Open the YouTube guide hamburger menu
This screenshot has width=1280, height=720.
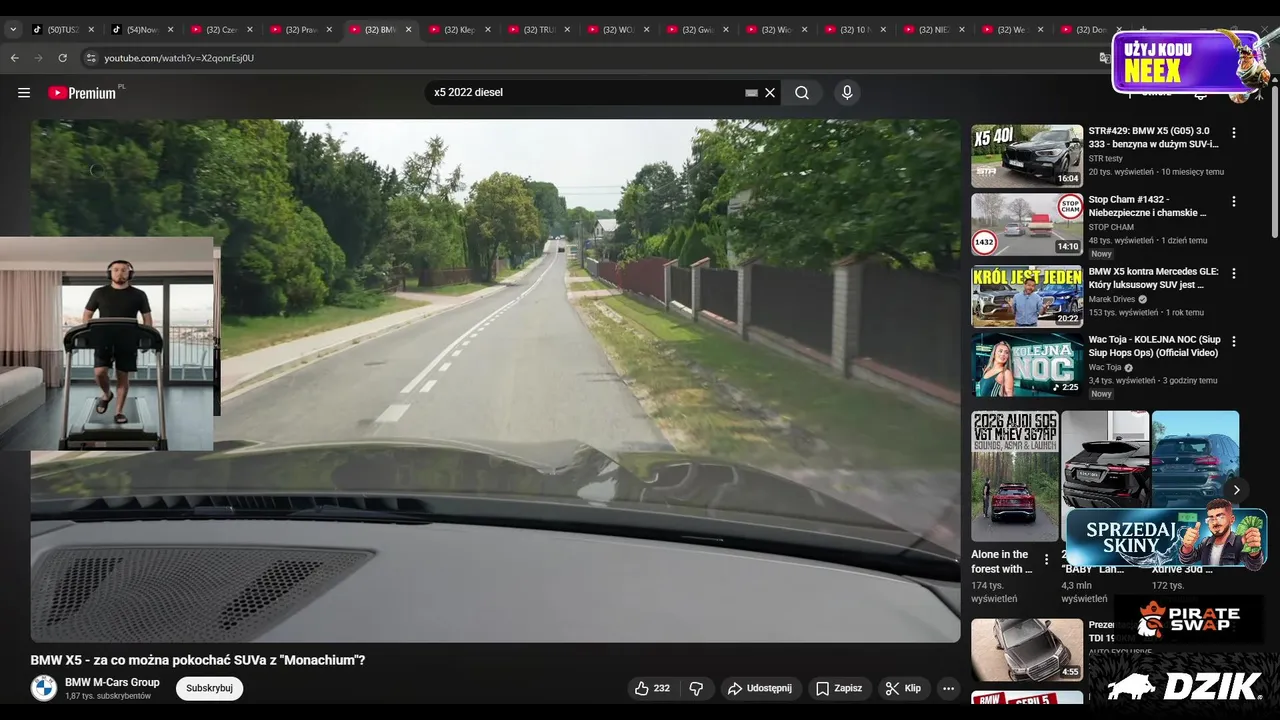pos(24,93)
